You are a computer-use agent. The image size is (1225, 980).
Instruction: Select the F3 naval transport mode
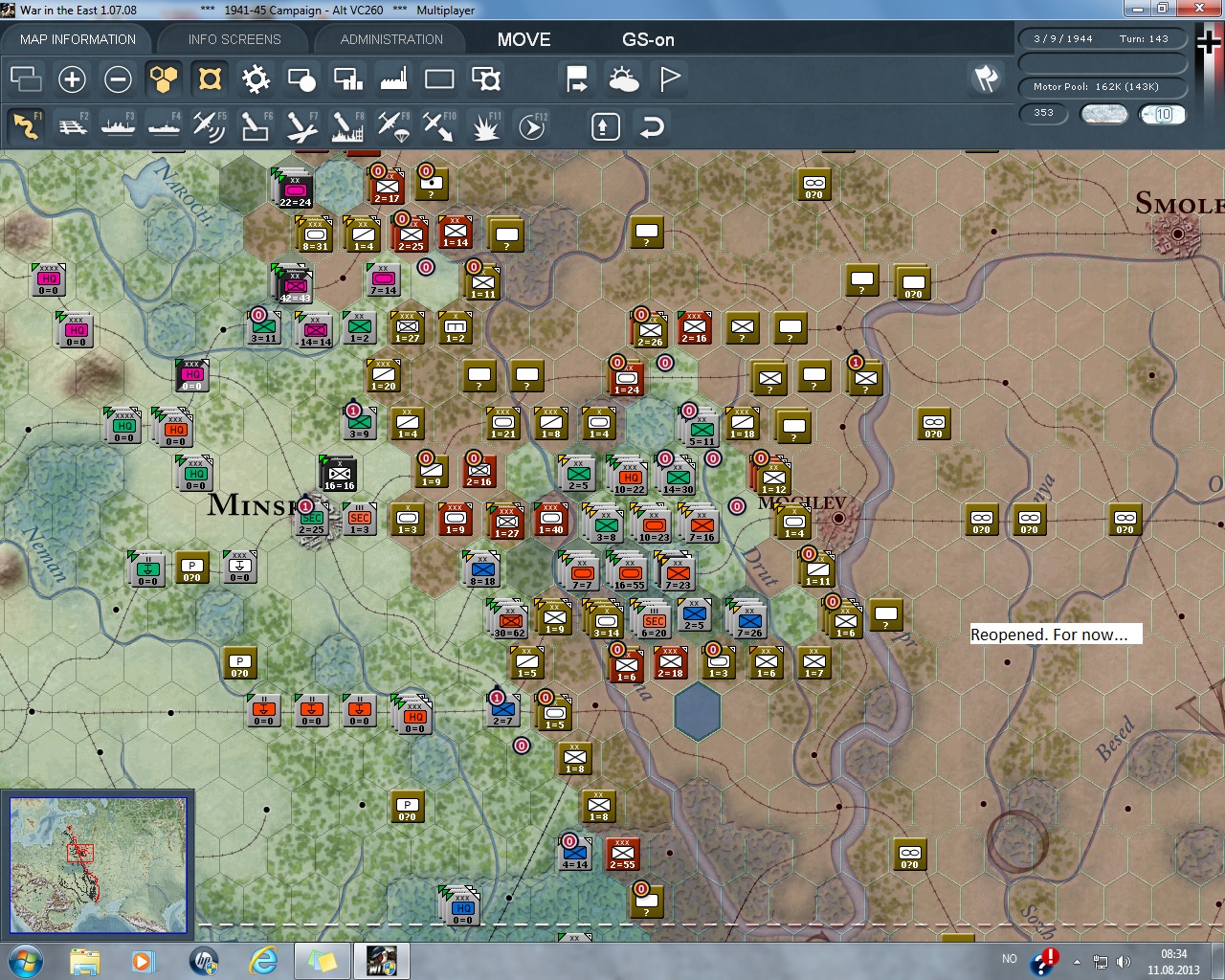click(x=118, y=126)
